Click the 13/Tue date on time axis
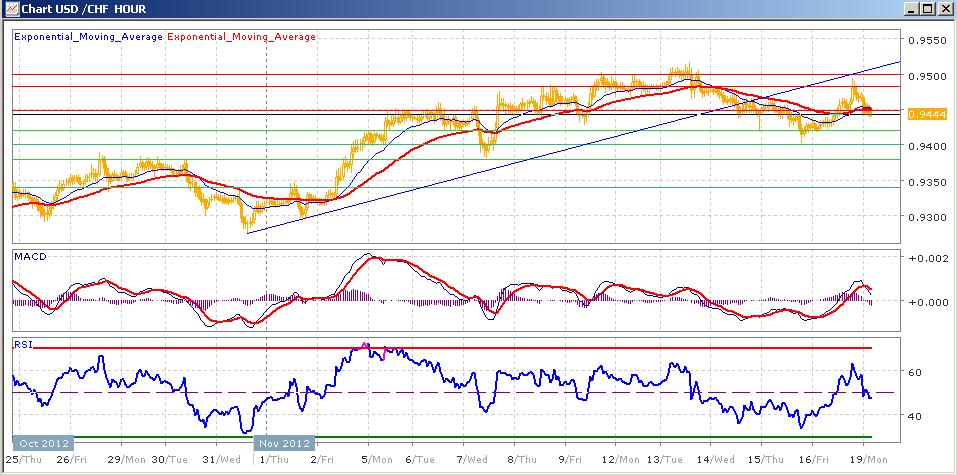Screen dimensions: 957x475 pos(663,459)
